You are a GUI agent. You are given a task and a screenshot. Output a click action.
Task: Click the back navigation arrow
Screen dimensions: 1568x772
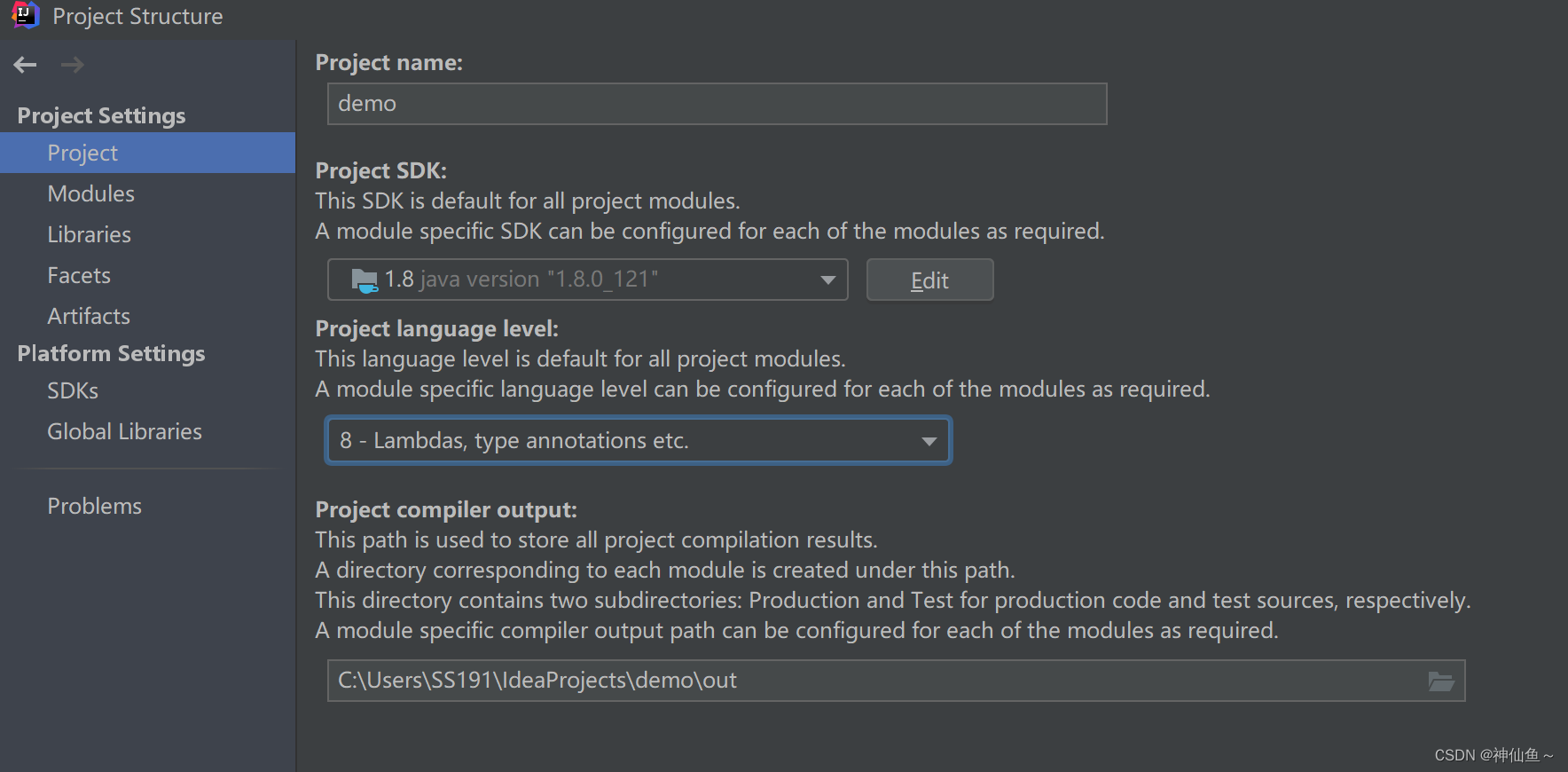pos(25,65)
